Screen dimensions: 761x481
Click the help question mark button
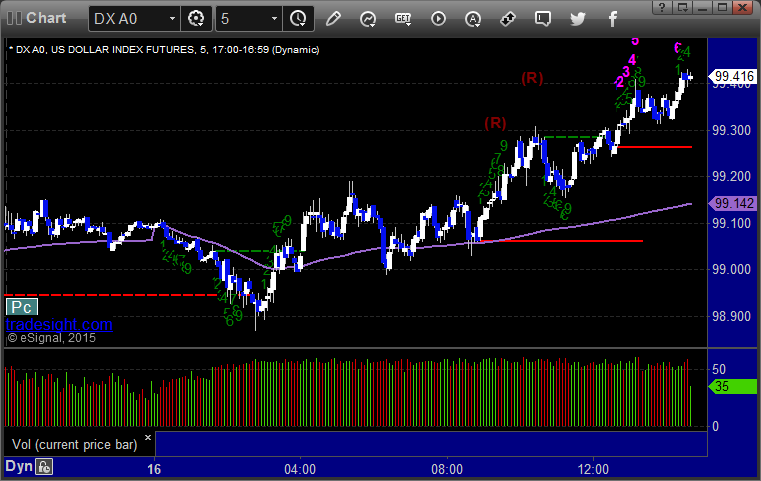tap(662, 7)
